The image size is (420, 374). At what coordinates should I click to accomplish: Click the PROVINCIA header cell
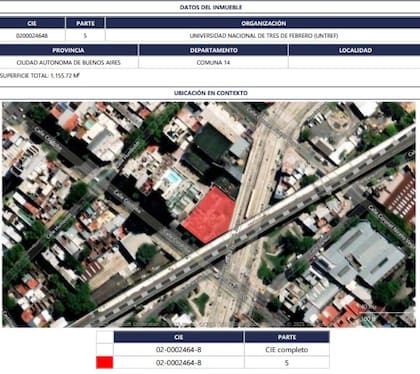click(x=68, y=50)
